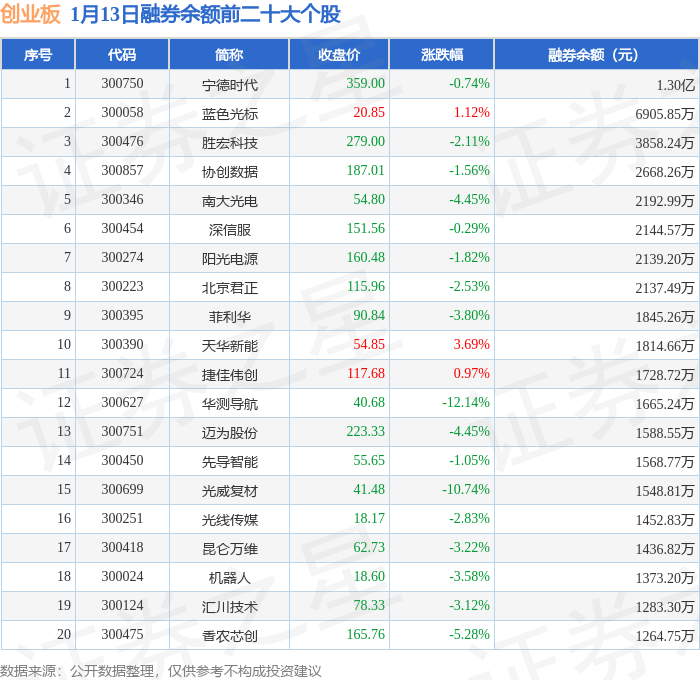Select the stock name 天华新能
The image size is (700, 680).
point(229,346)
